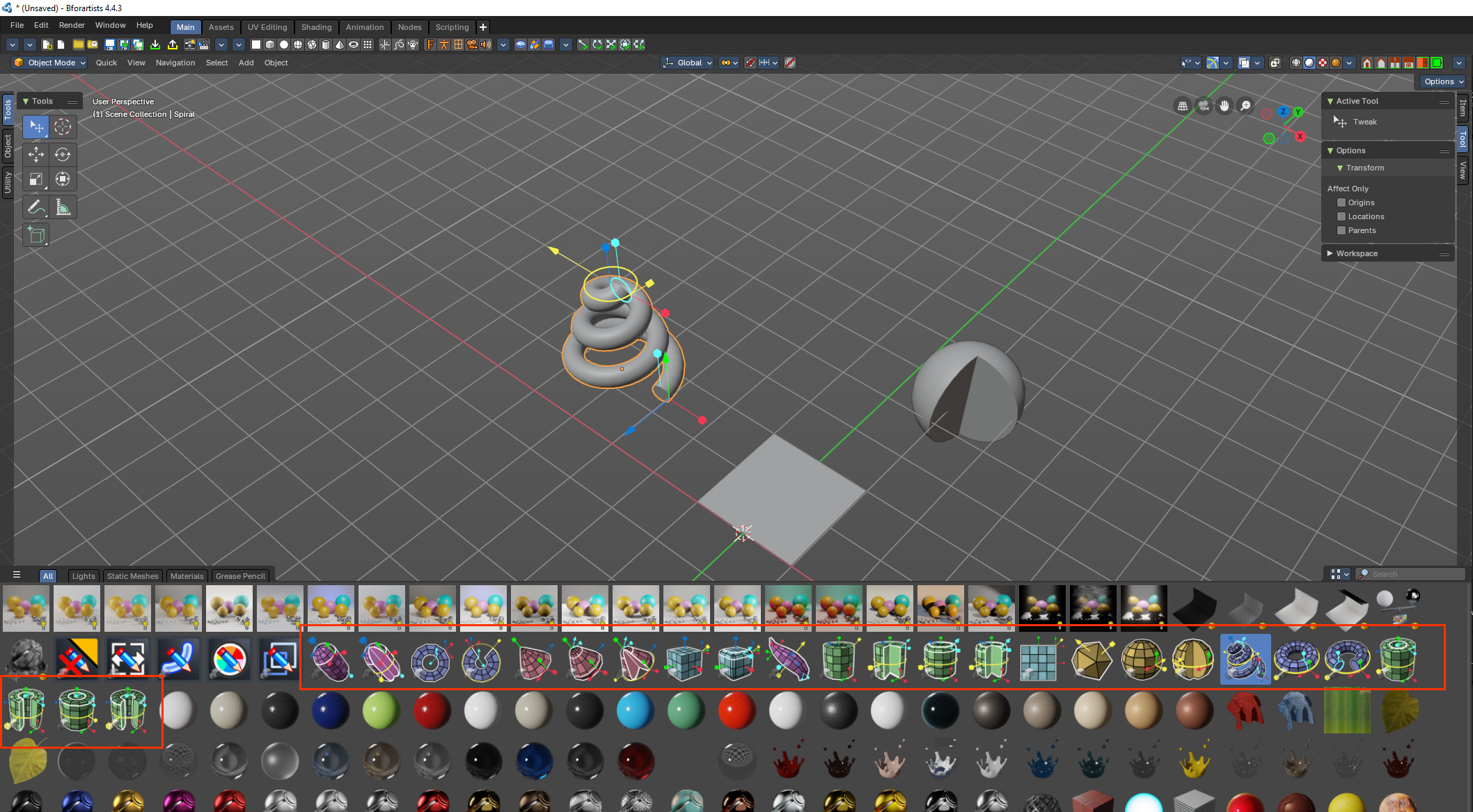
Task: Select the Rotate tool in Tools panel
Action: point(63,154)
